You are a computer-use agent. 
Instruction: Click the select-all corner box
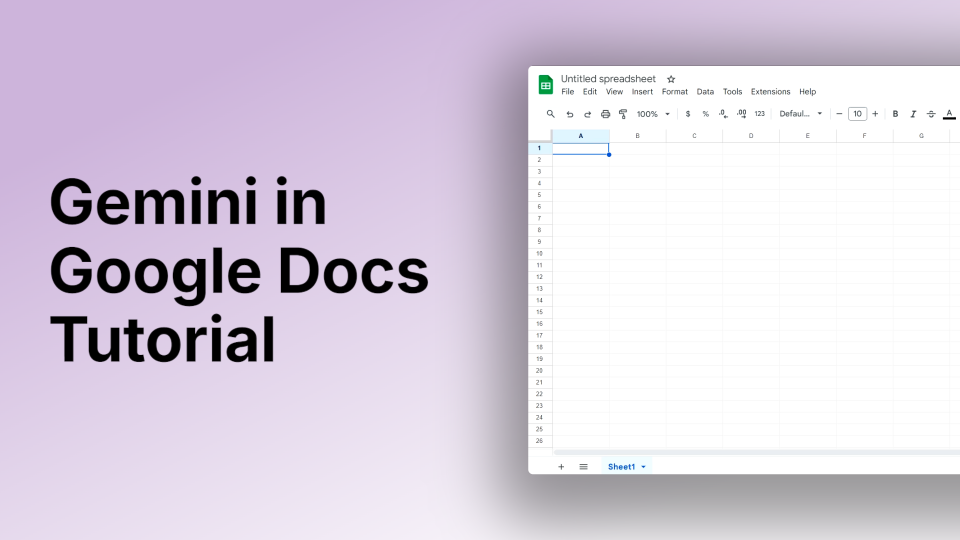(540, 135)
